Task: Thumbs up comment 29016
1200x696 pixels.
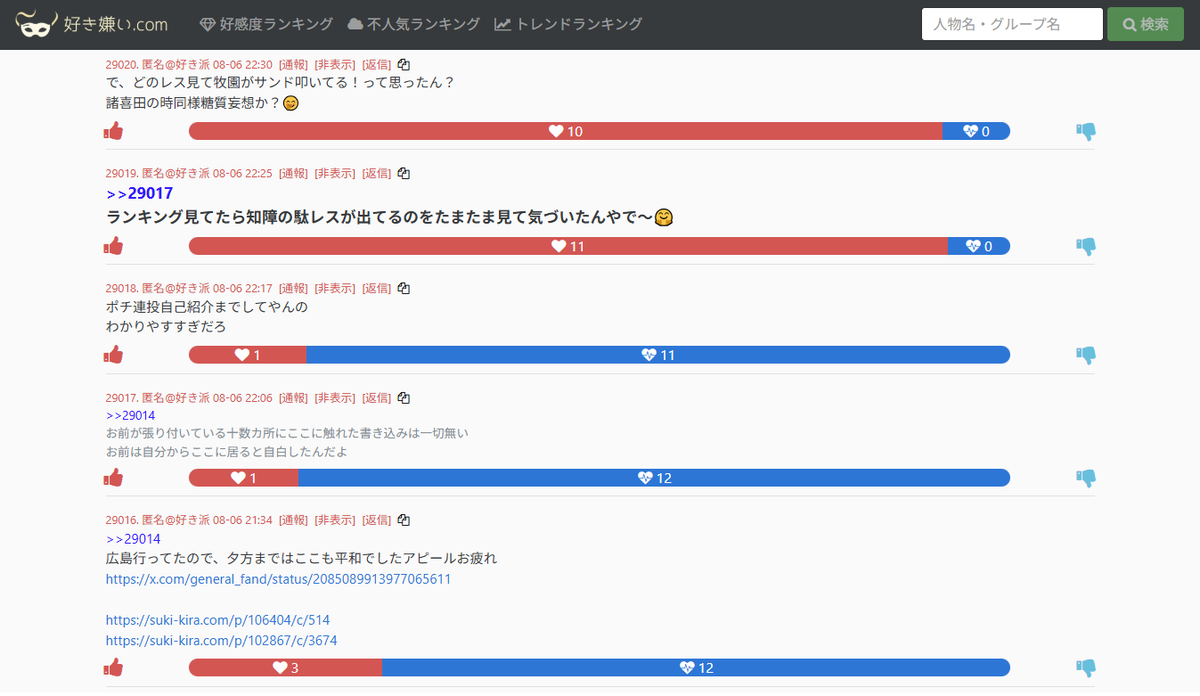Action: tap(113, 668)
